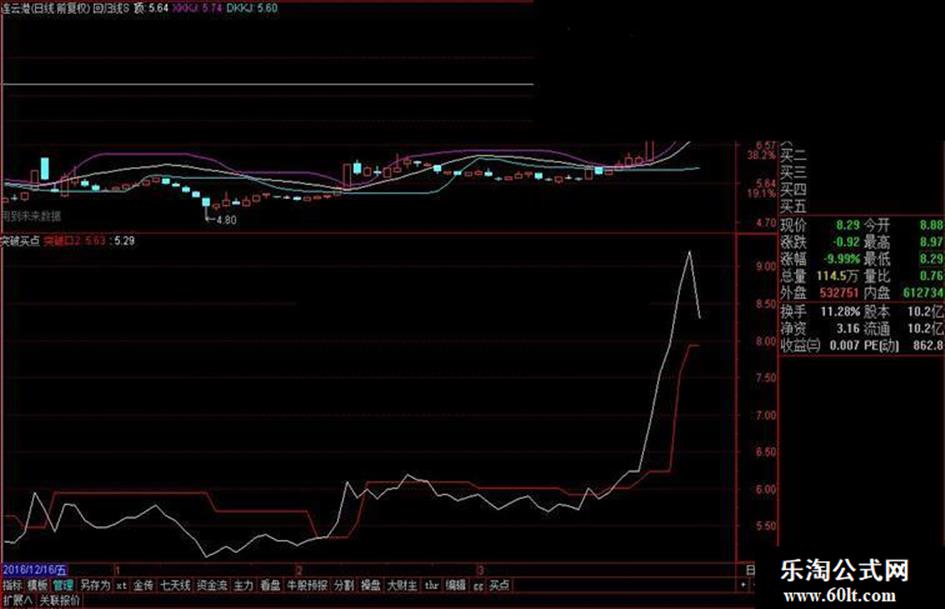Choose the 牛股预报 indicator tab
The image size is (945, 609).
[x=307, y=585]
